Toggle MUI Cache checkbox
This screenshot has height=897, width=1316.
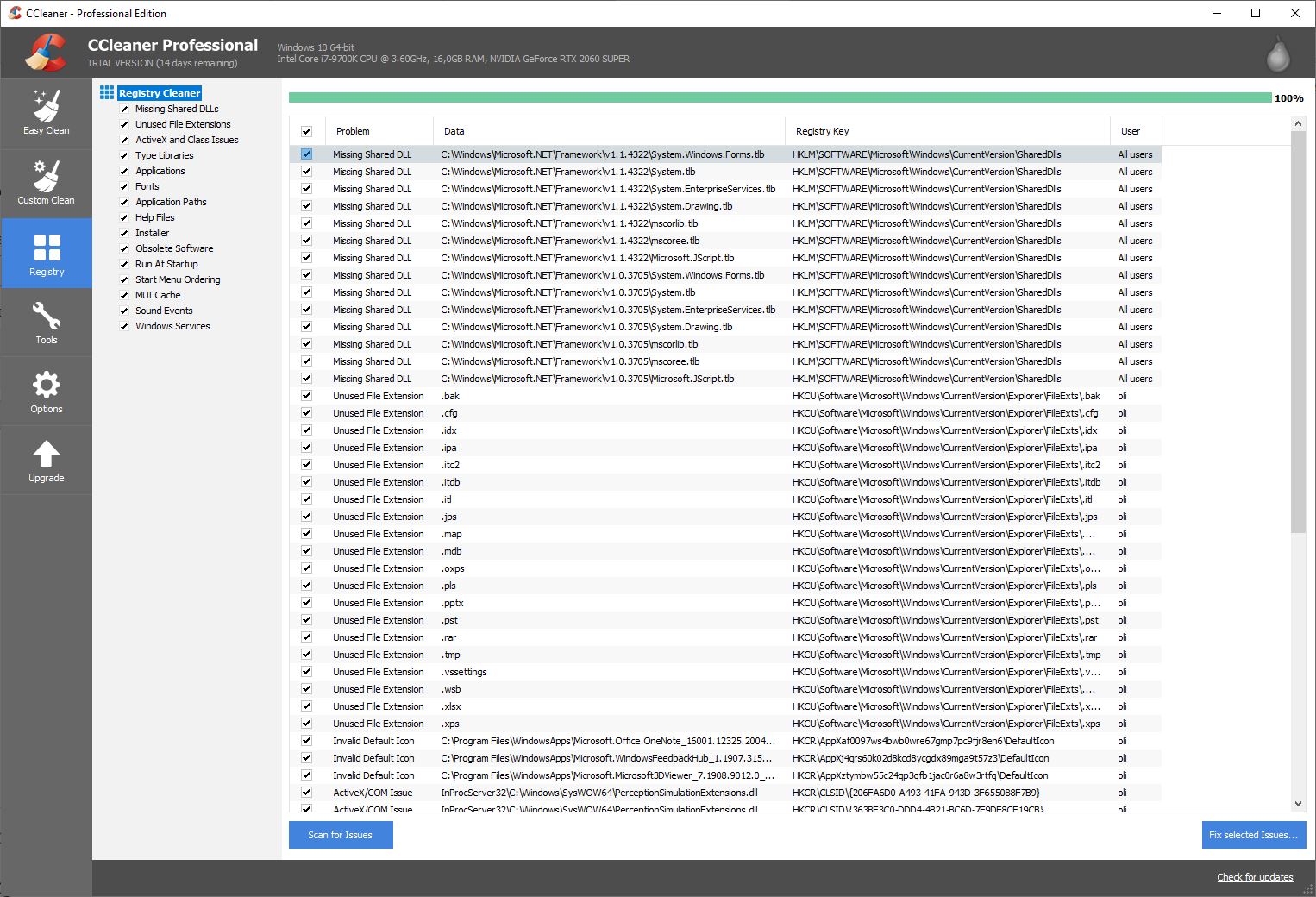coord(124,295)
